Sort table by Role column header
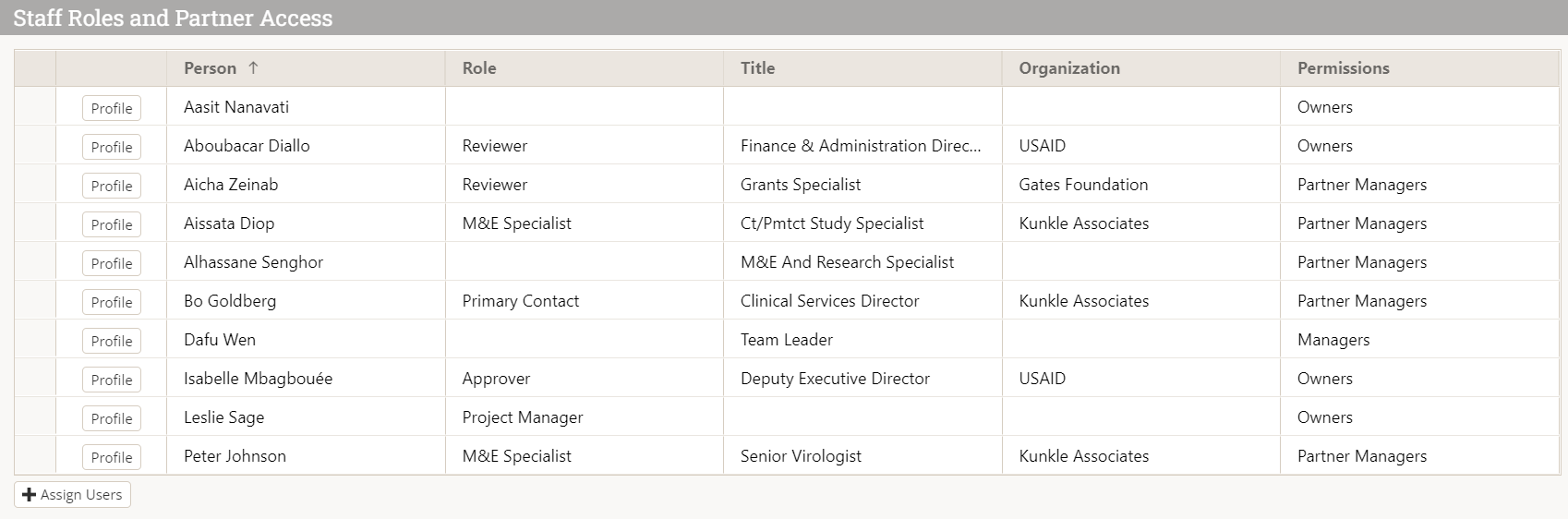 point(479,68)
